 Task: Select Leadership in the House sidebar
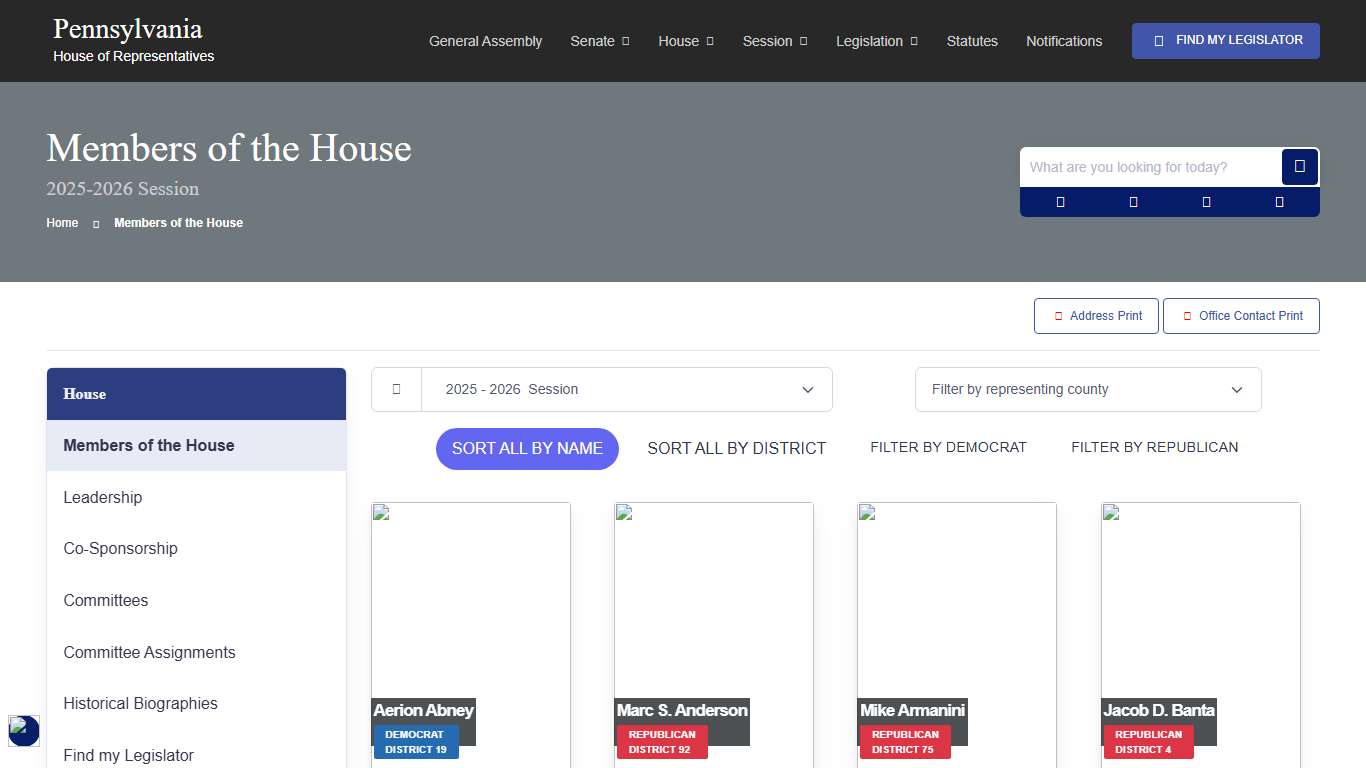[103, 498]
